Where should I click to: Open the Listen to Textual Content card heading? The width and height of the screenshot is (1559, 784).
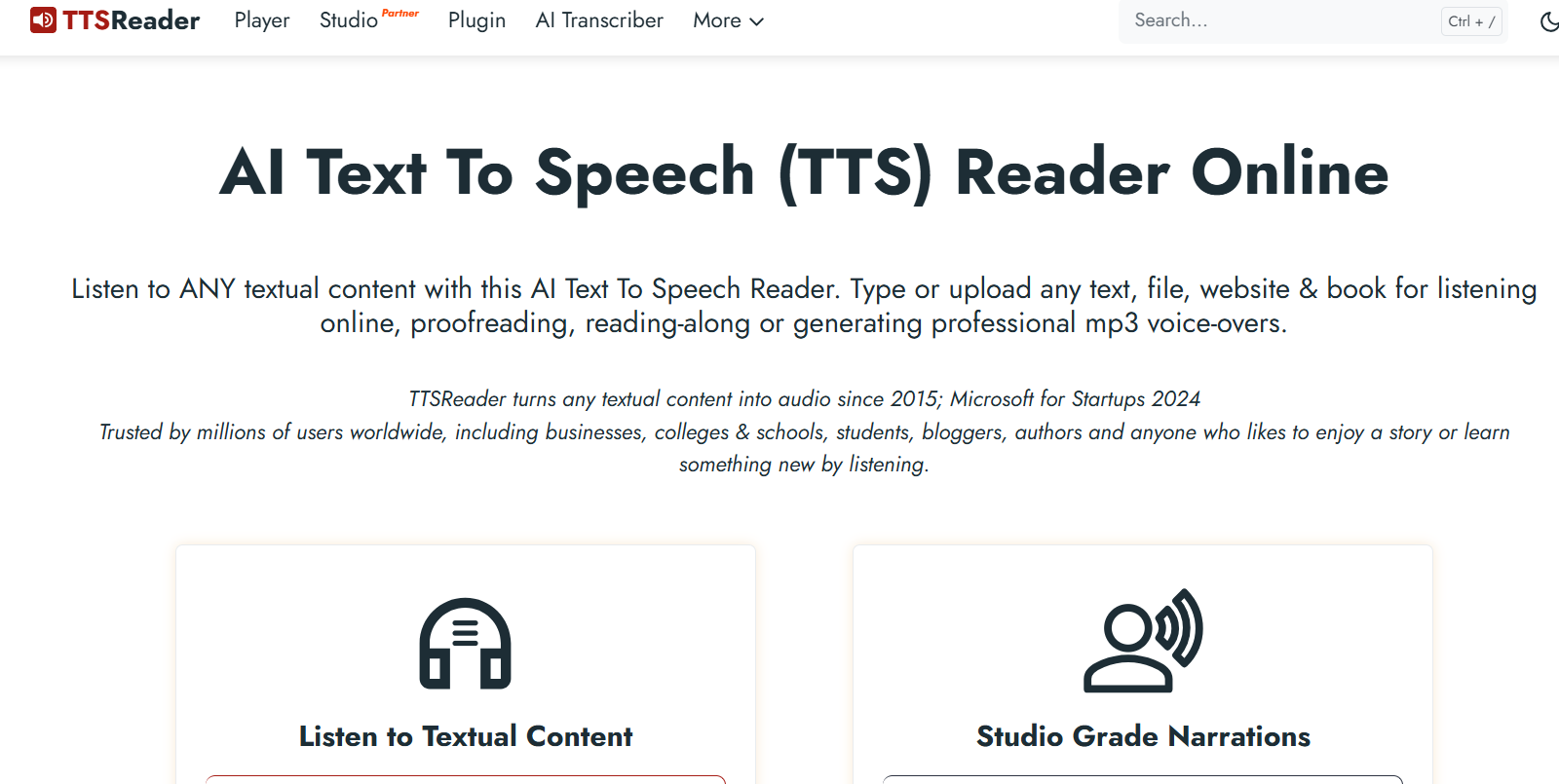coord(466,736)
